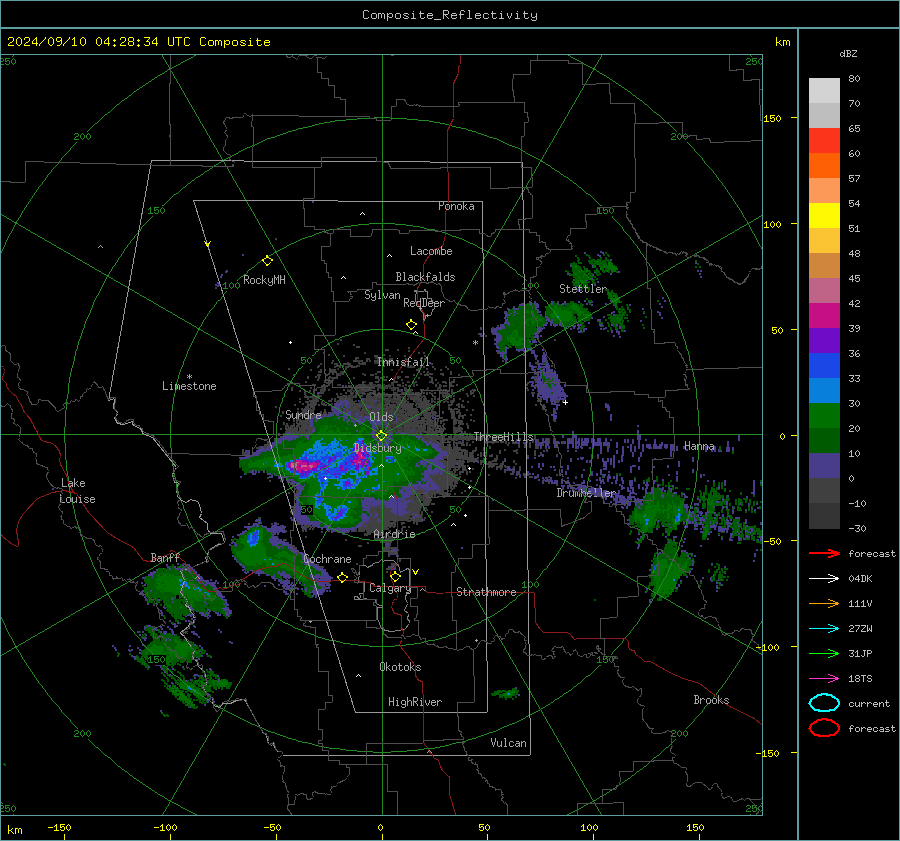
Task: Click the HighRiver city label
Action: coord(415,702)
